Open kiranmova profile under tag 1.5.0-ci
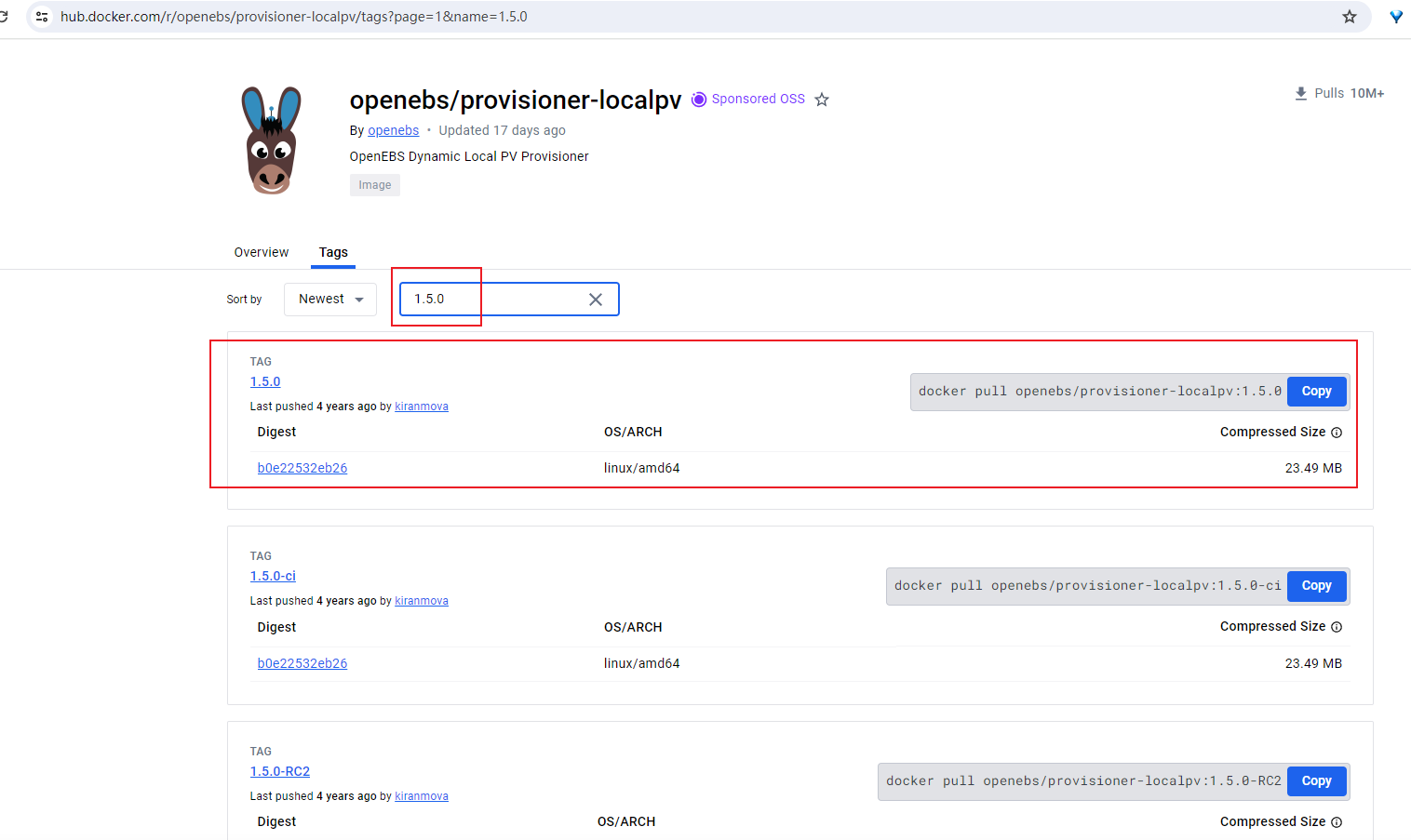This screenshot has width=1411, height=840. pyautogui.click(x=422, y=601)
